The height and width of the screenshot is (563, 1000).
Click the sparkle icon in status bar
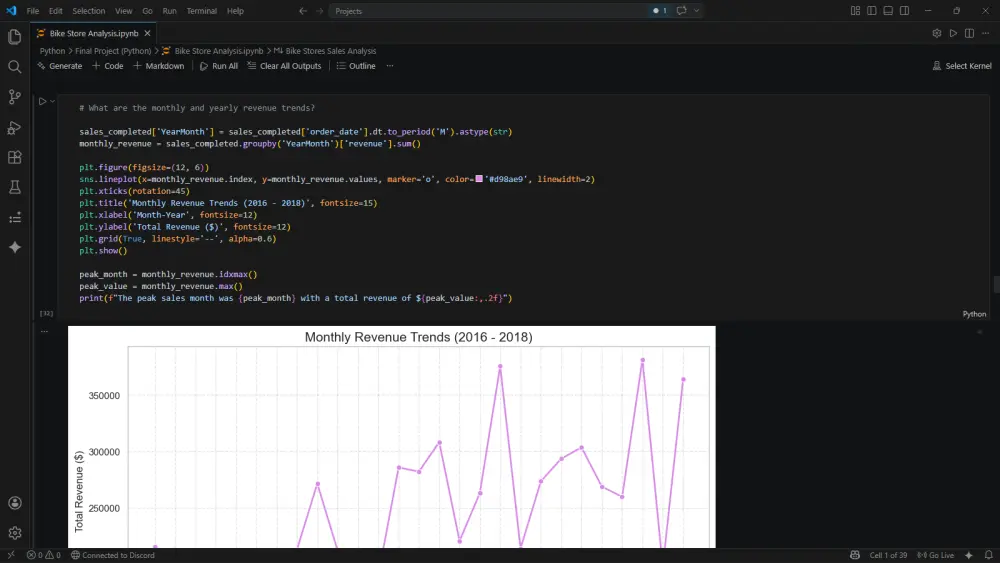pyautogui.click(x=969, y=555)
